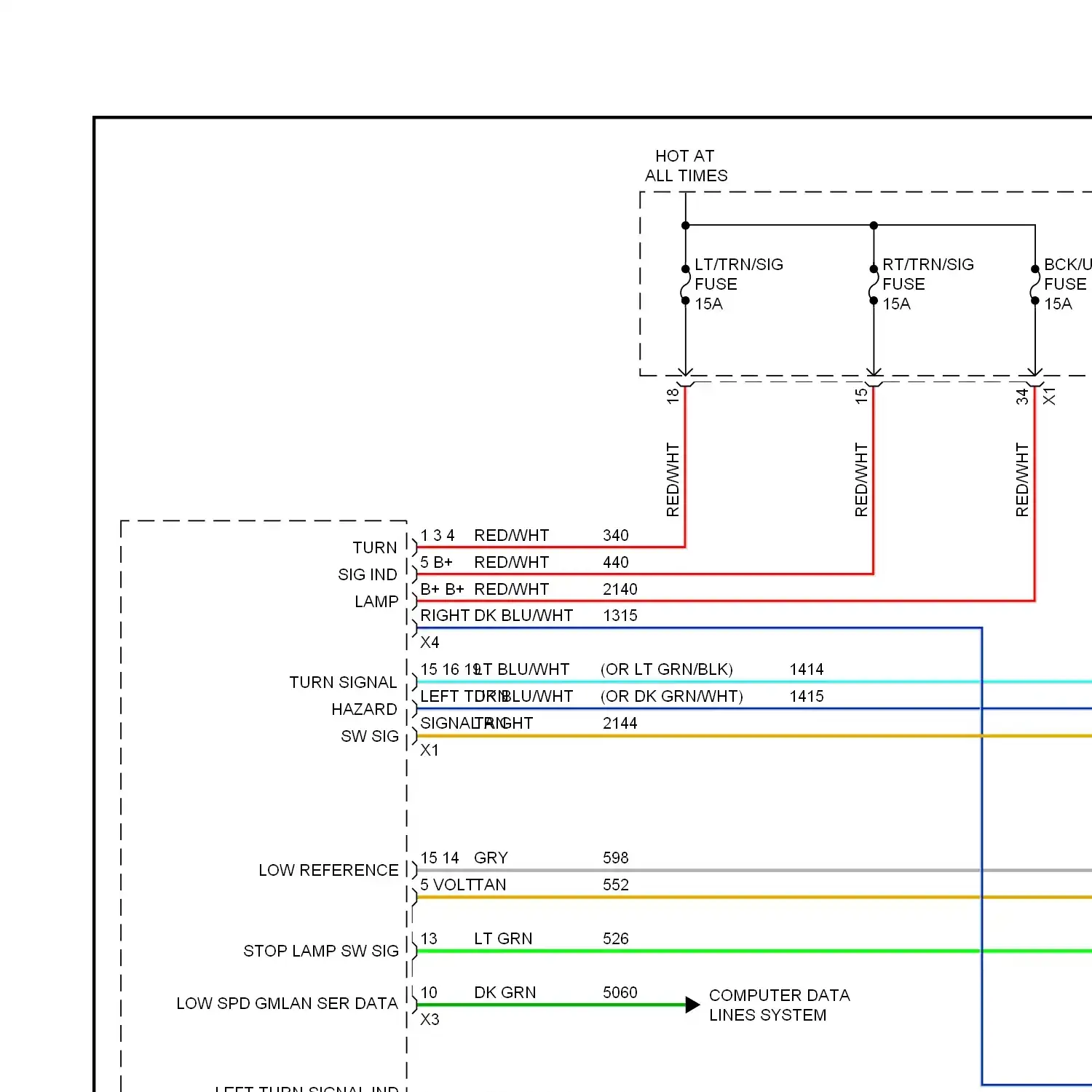Click circuit number 1414
Viewport: 1092px width, 1092px height.
pyautogui.click(x=807, y=669)
